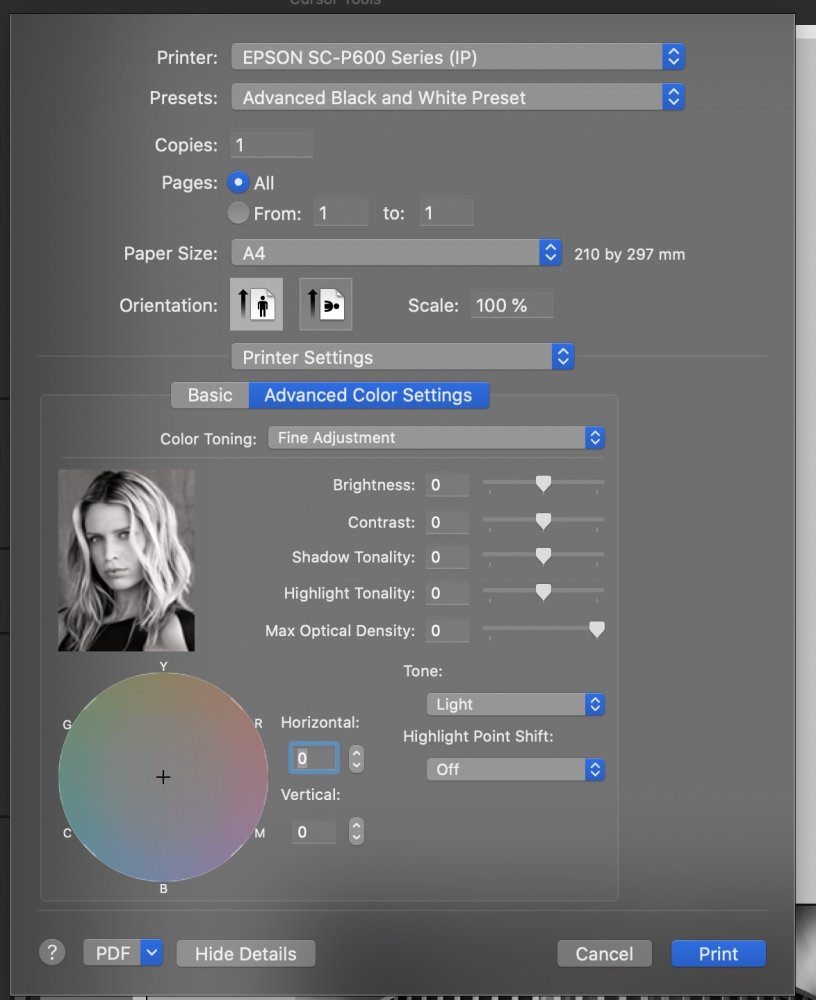Viewport: 816px width, 1000px height.
Task: Expand the Paper Size dropdown
Action: [396, 253]
